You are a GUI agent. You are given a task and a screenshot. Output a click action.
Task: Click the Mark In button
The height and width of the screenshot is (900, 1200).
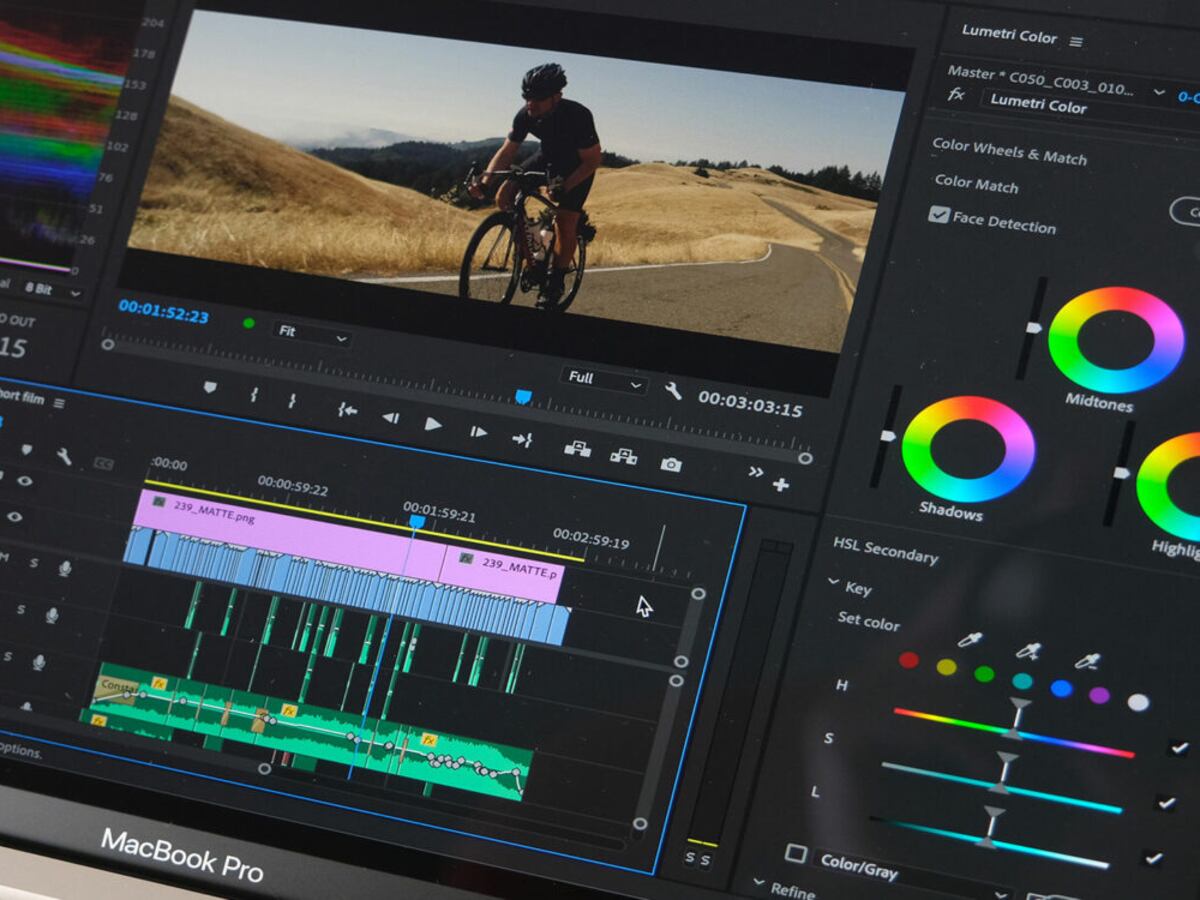click(254, 395)
